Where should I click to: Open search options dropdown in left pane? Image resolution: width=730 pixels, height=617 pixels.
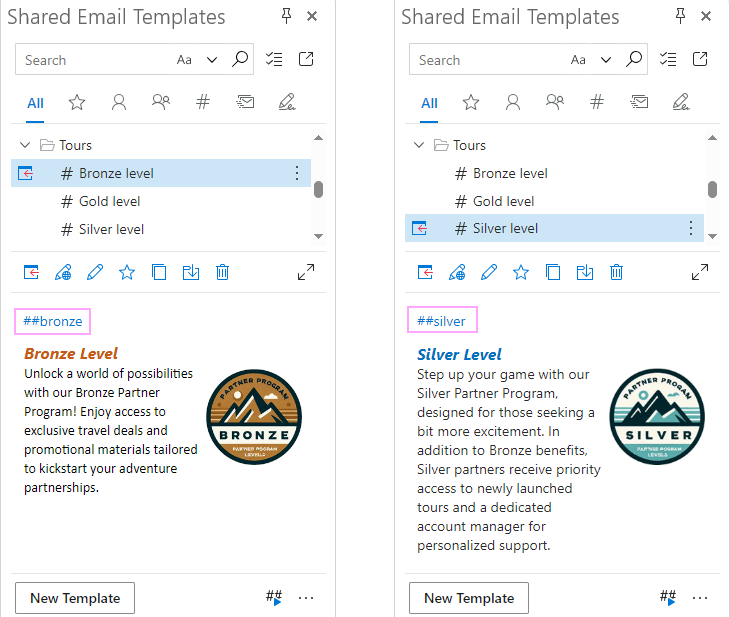click(x=212, y=60)
